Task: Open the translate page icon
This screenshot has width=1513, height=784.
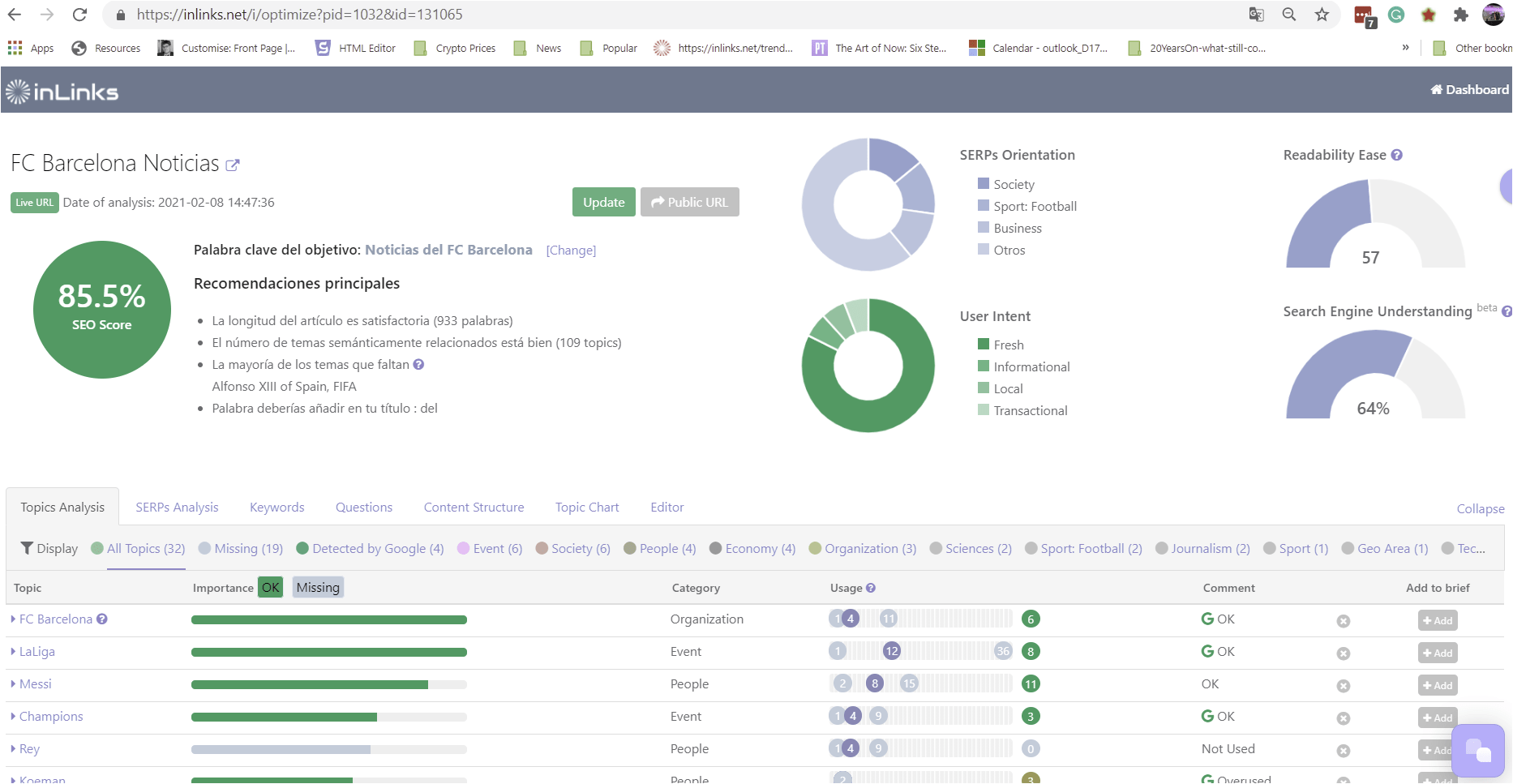Action: pyautogui.click(x=1257, y=15)
